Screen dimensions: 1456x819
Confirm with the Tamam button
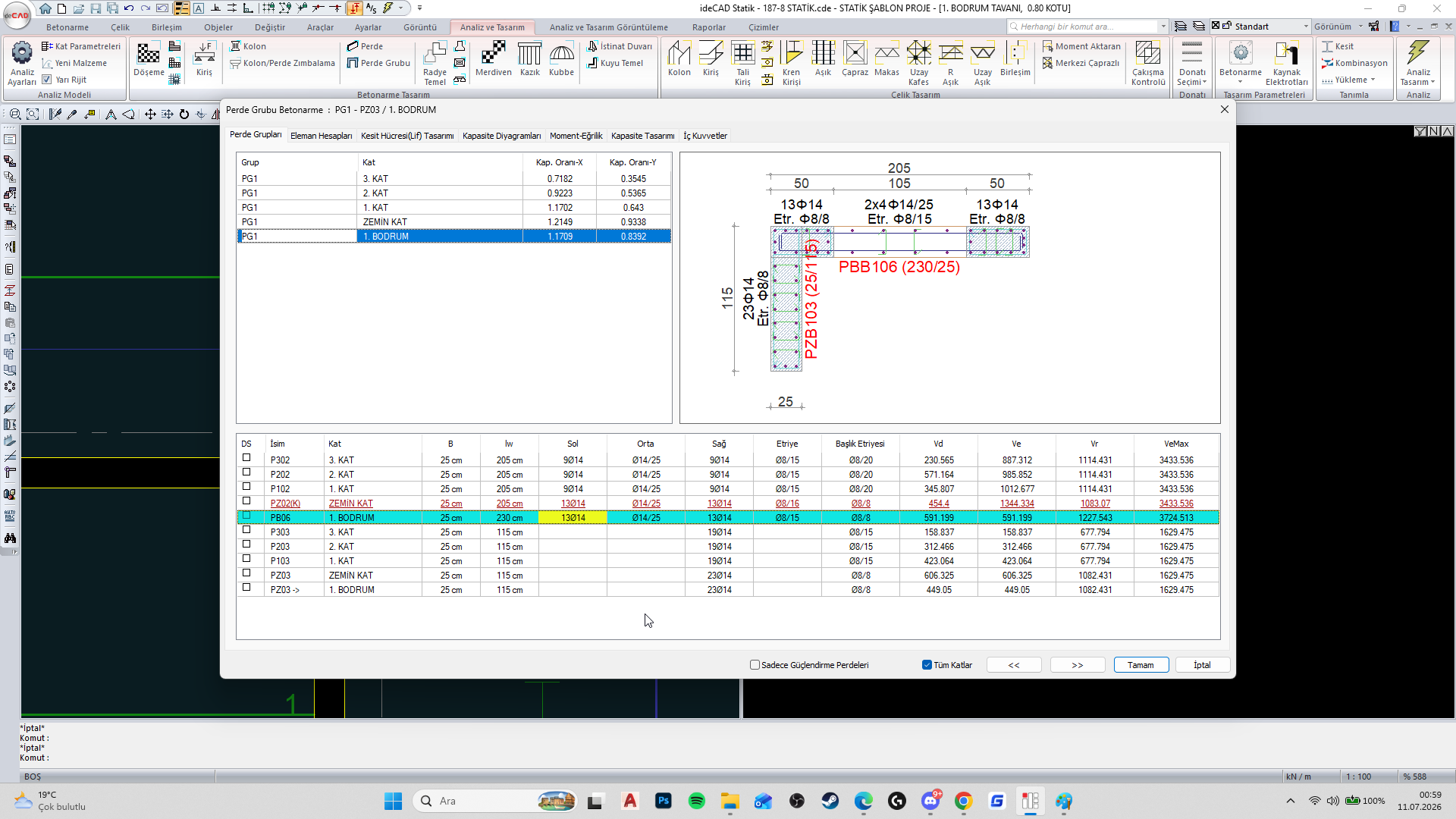click(1141, 665)
